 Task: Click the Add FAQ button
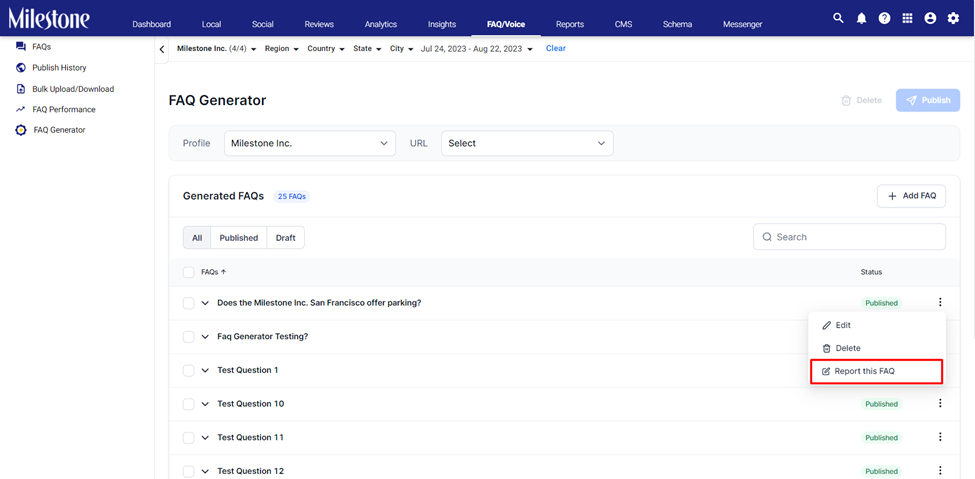click(912, 196)
